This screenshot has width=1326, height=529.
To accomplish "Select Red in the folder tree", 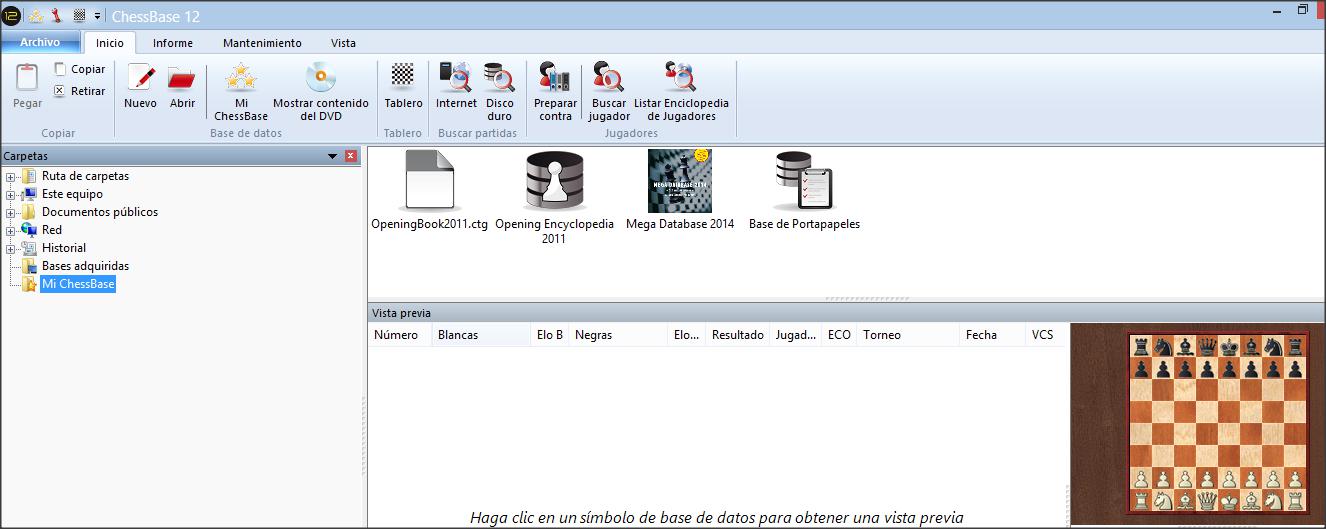I will [52, 230].
